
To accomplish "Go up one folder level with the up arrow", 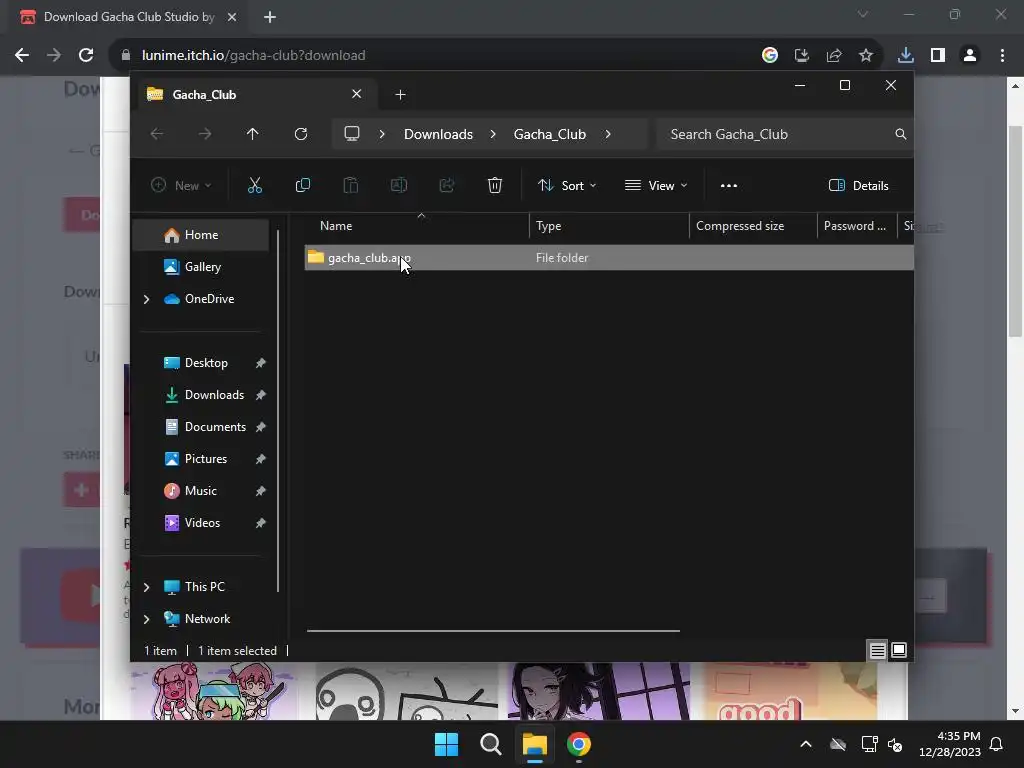I will [x=253, y=134].
